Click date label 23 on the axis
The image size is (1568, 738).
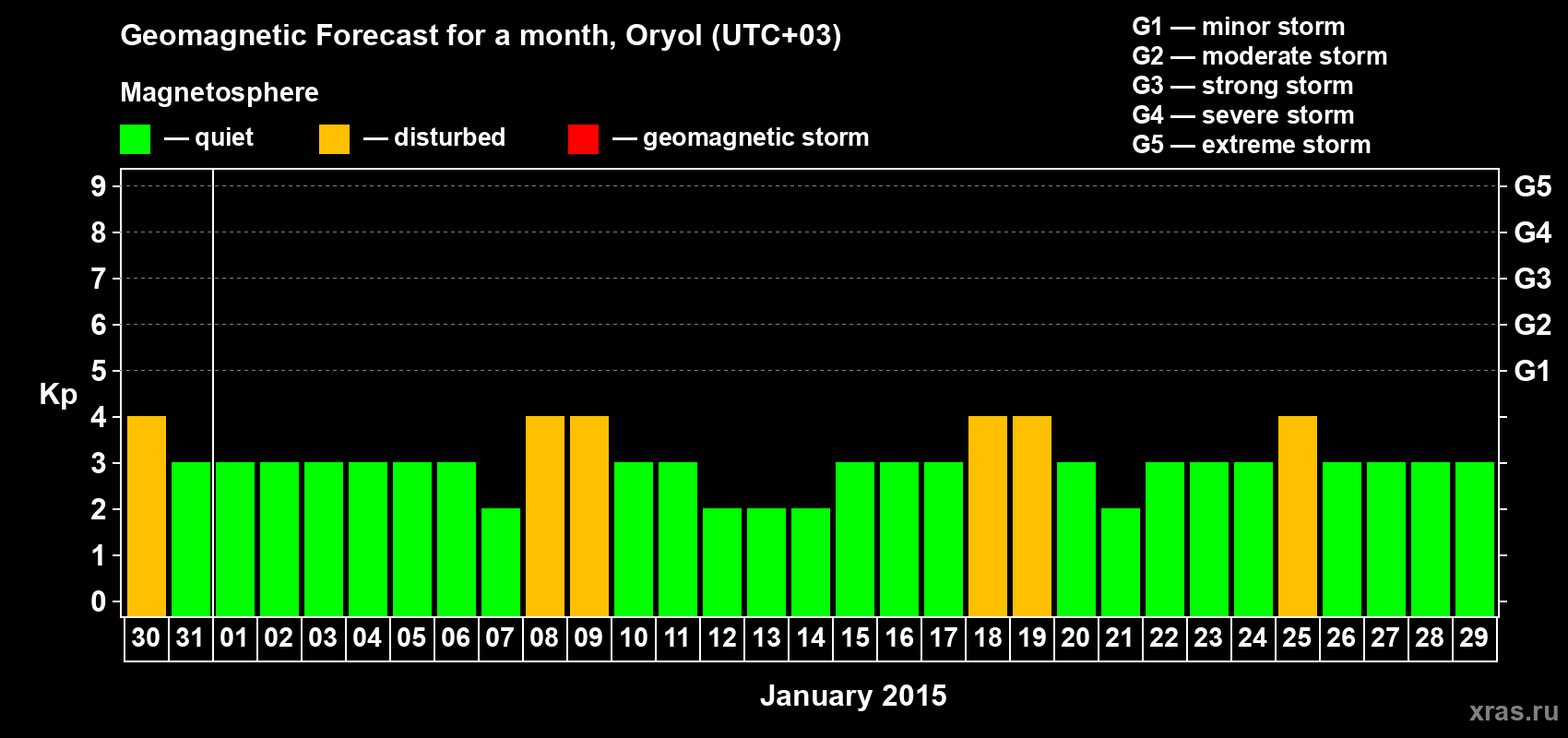pyautogui.click(x=1208, y=637)
